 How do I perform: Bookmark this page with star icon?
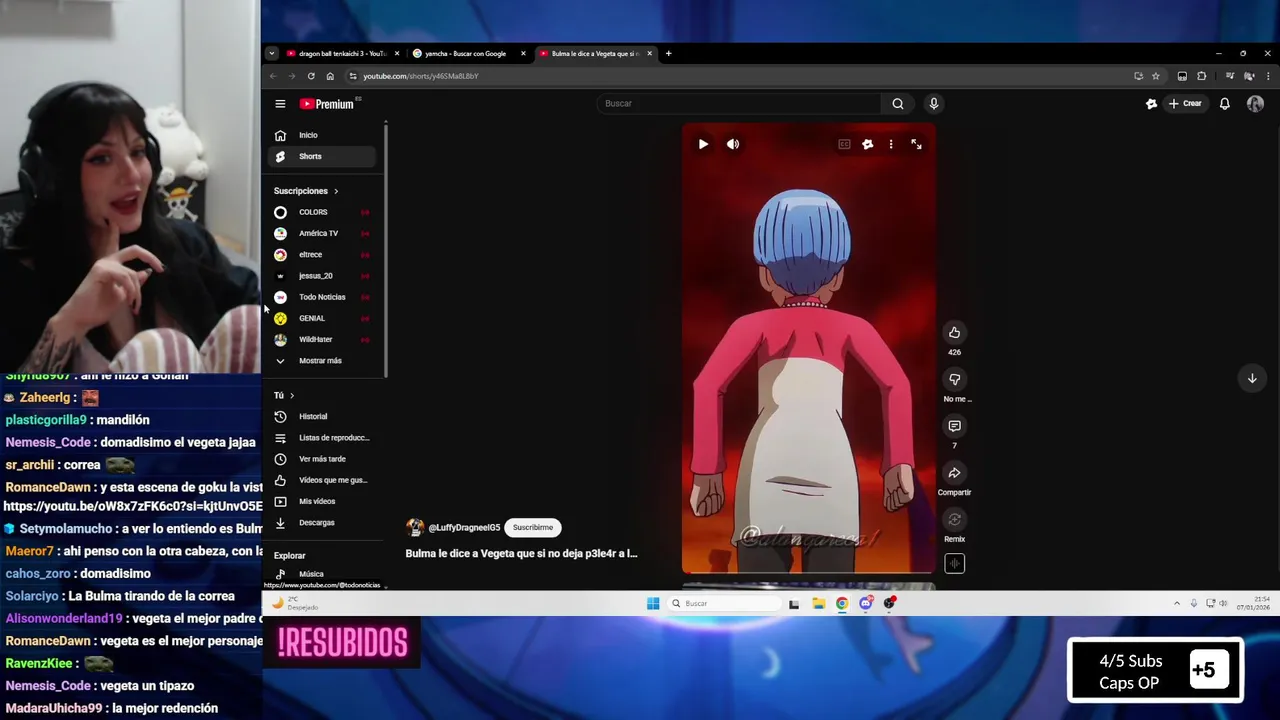pyautogui.click(x=1156, y=76)
